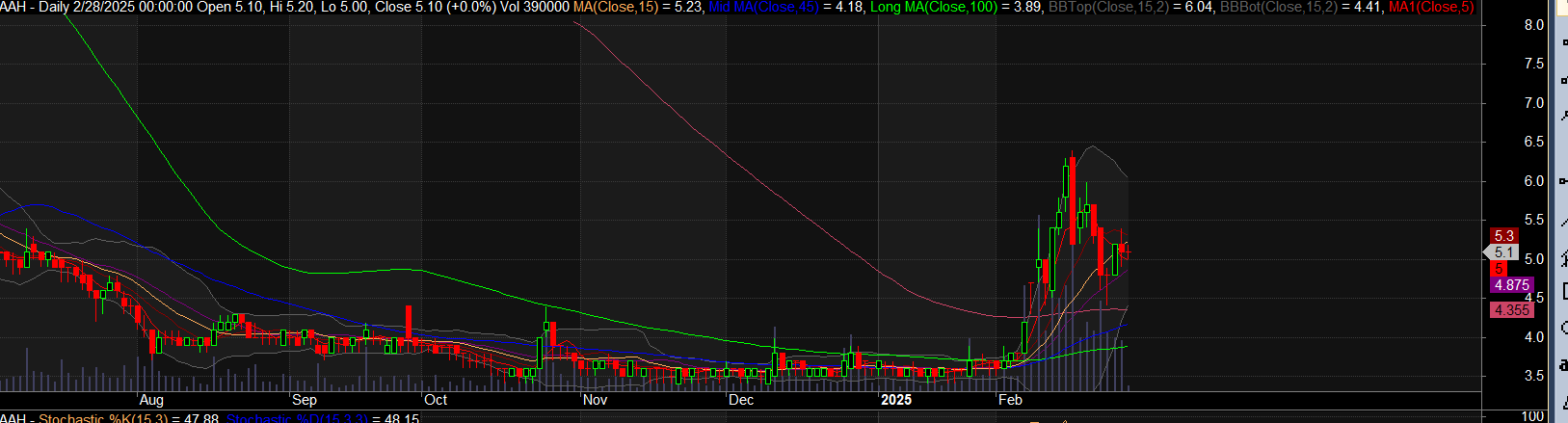Image resolution: width=1568 pixels, height=423 pixels.
Task: Click the 3.5 price axis label
Action: (x=1534, y=376)
